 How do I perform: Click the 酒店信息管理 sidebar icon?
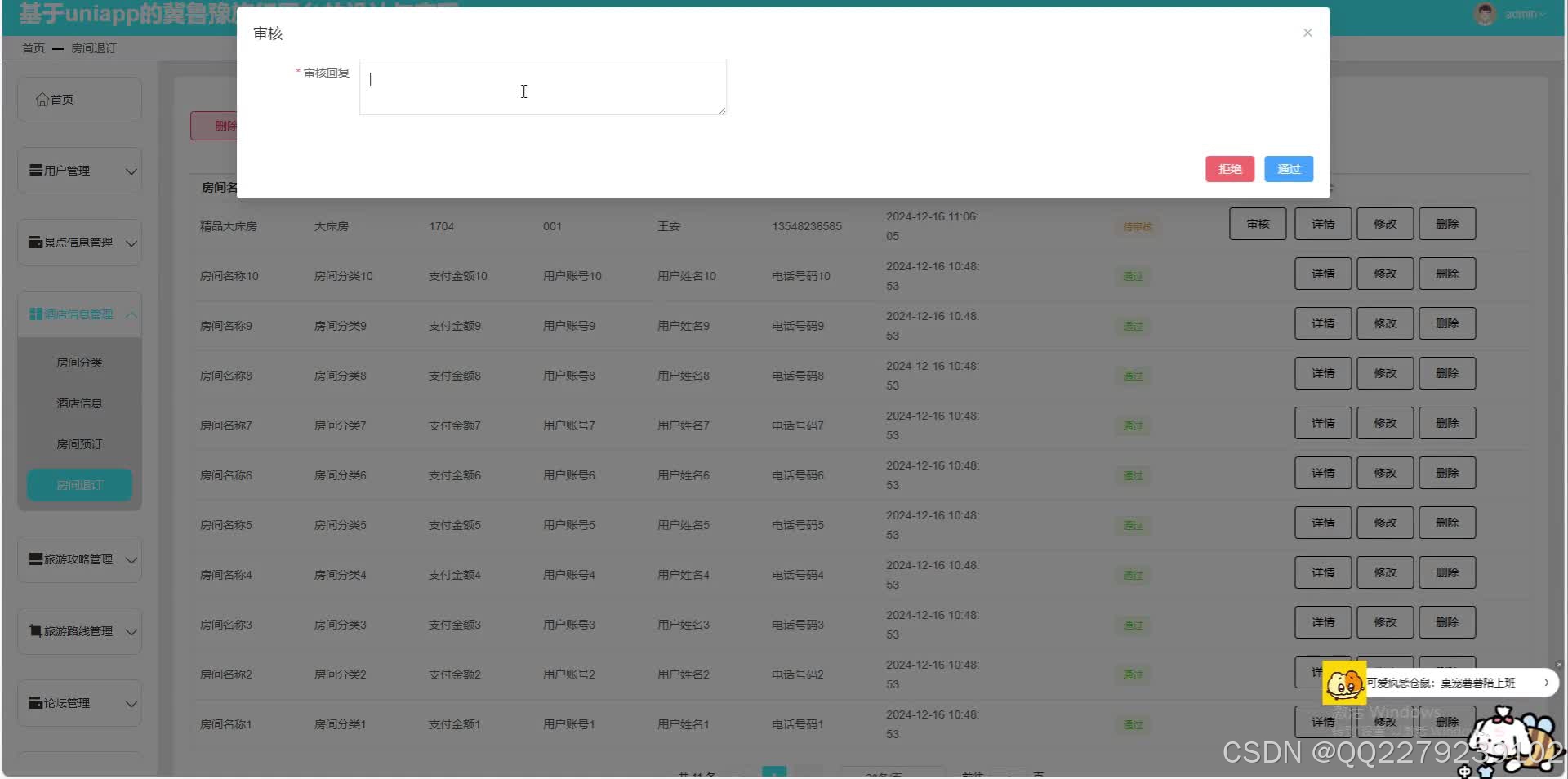pos(34,314)
